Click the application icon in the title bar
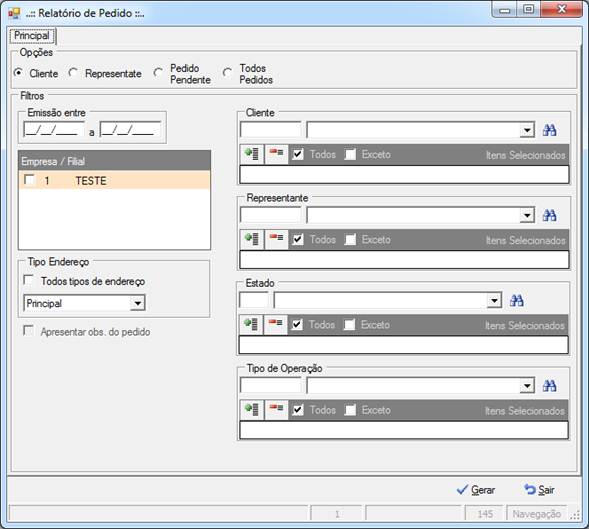 click(x=14, y=13)
